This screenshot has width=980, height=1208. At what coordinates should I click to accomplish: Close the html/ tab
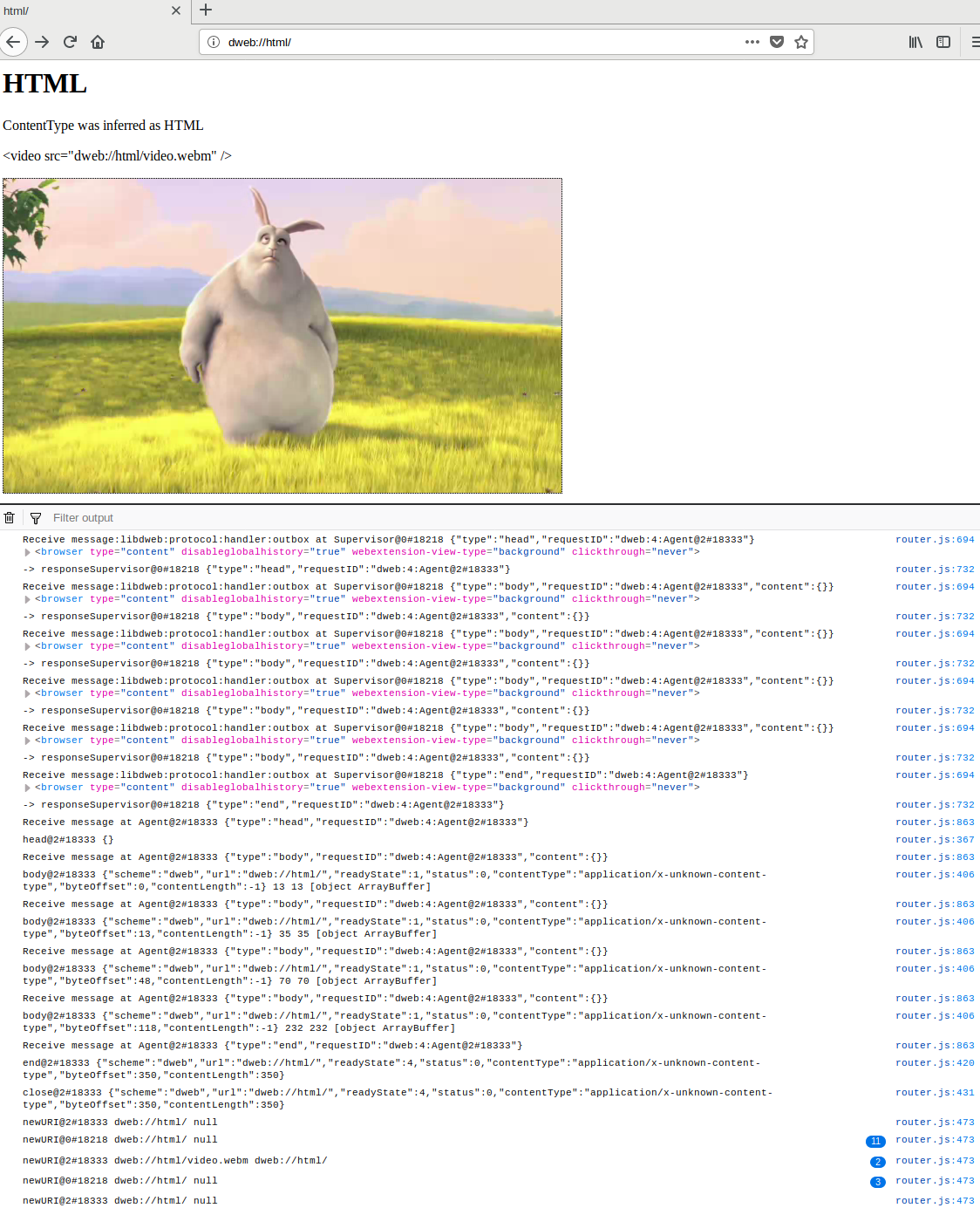tap(176, 10)
